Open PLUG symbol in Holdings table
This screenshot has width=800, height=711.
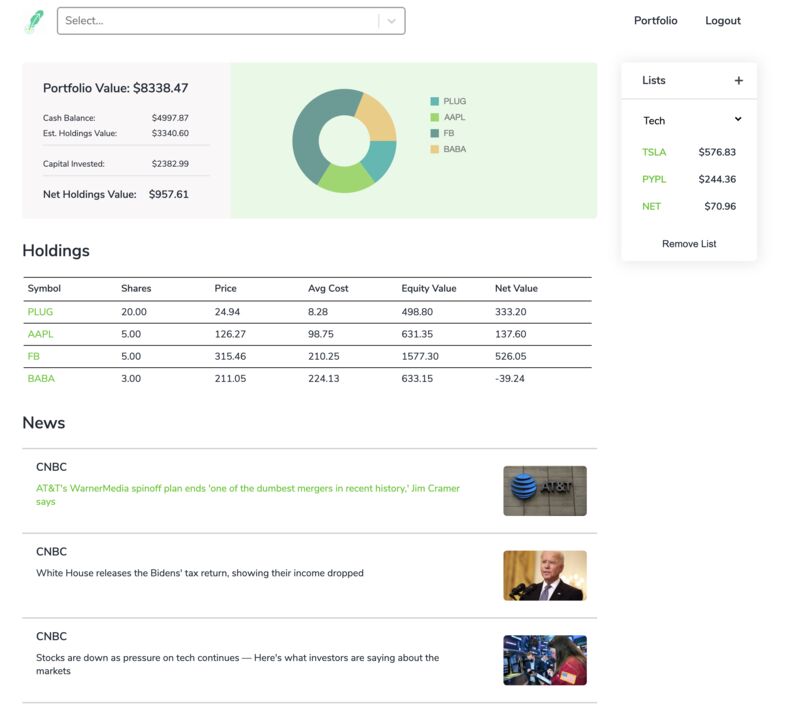(40, 312)
